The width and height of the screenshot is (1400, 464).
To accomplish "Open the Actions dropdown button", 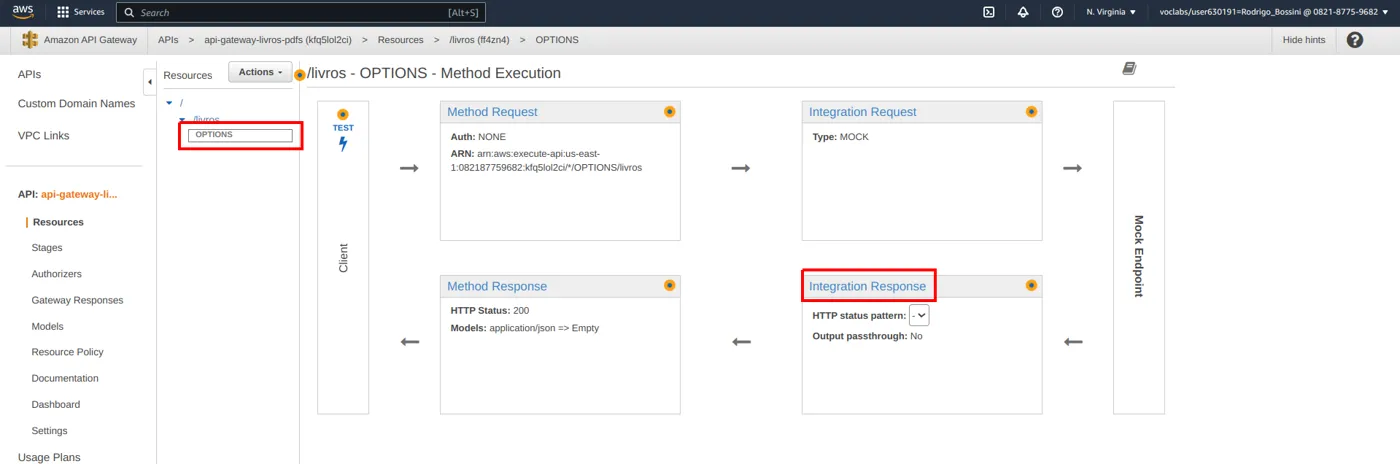I will [x=260, y=72].
